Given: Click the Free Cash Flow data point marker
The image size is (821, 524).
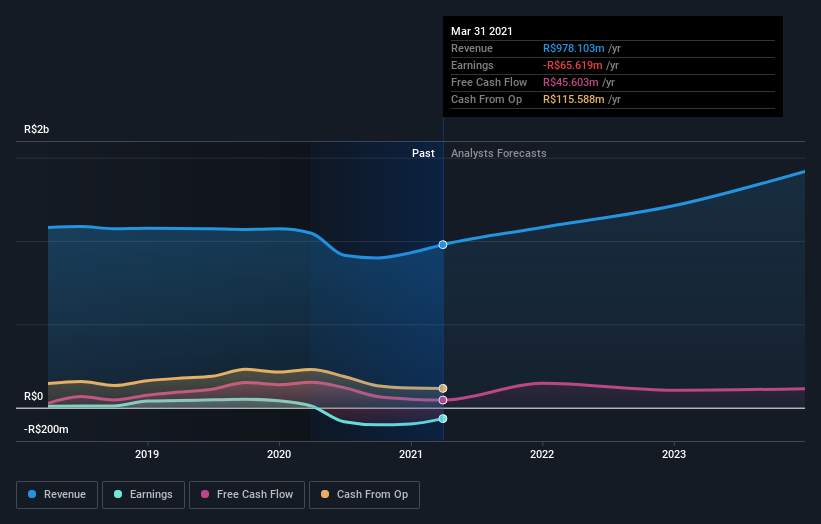Looking at the screenshot, I should (x=443, y=400).
